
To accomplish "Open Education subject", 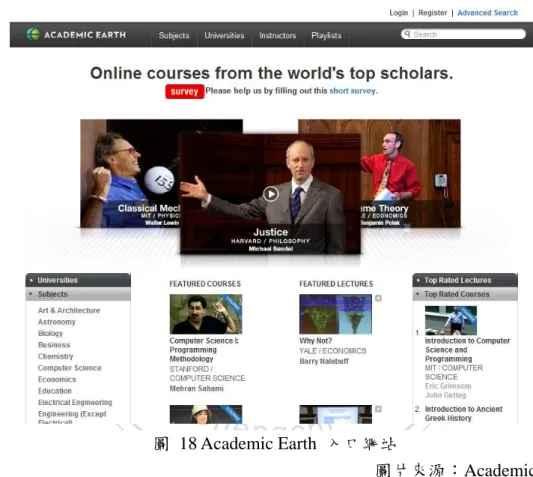I will point(55,391).
